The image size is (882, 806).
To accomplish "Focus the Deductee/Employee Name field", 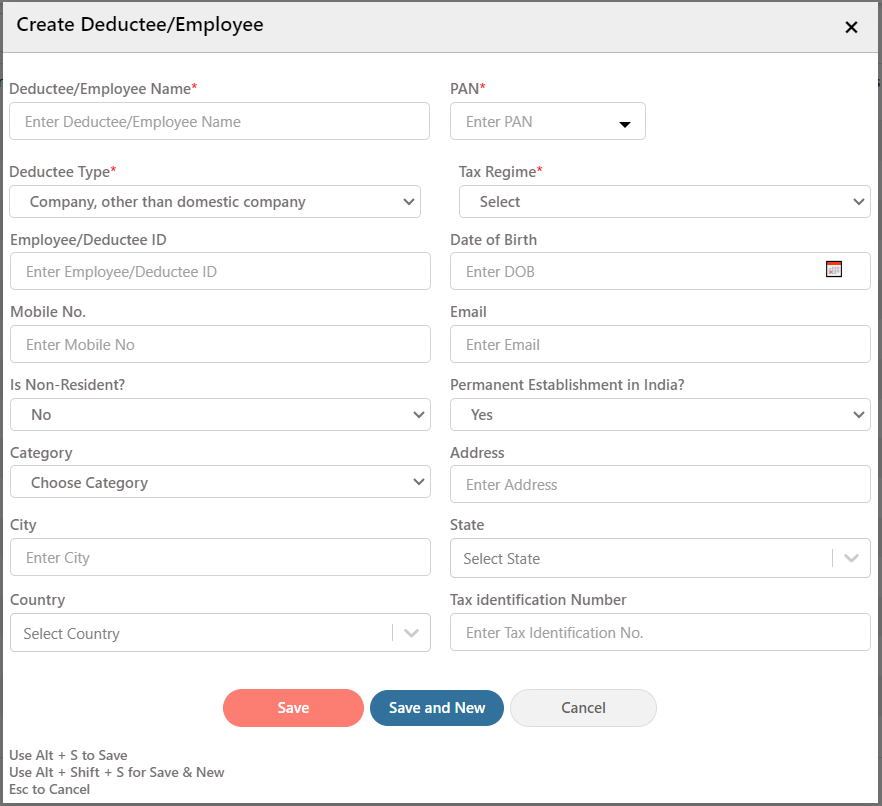I will [219, 121].
